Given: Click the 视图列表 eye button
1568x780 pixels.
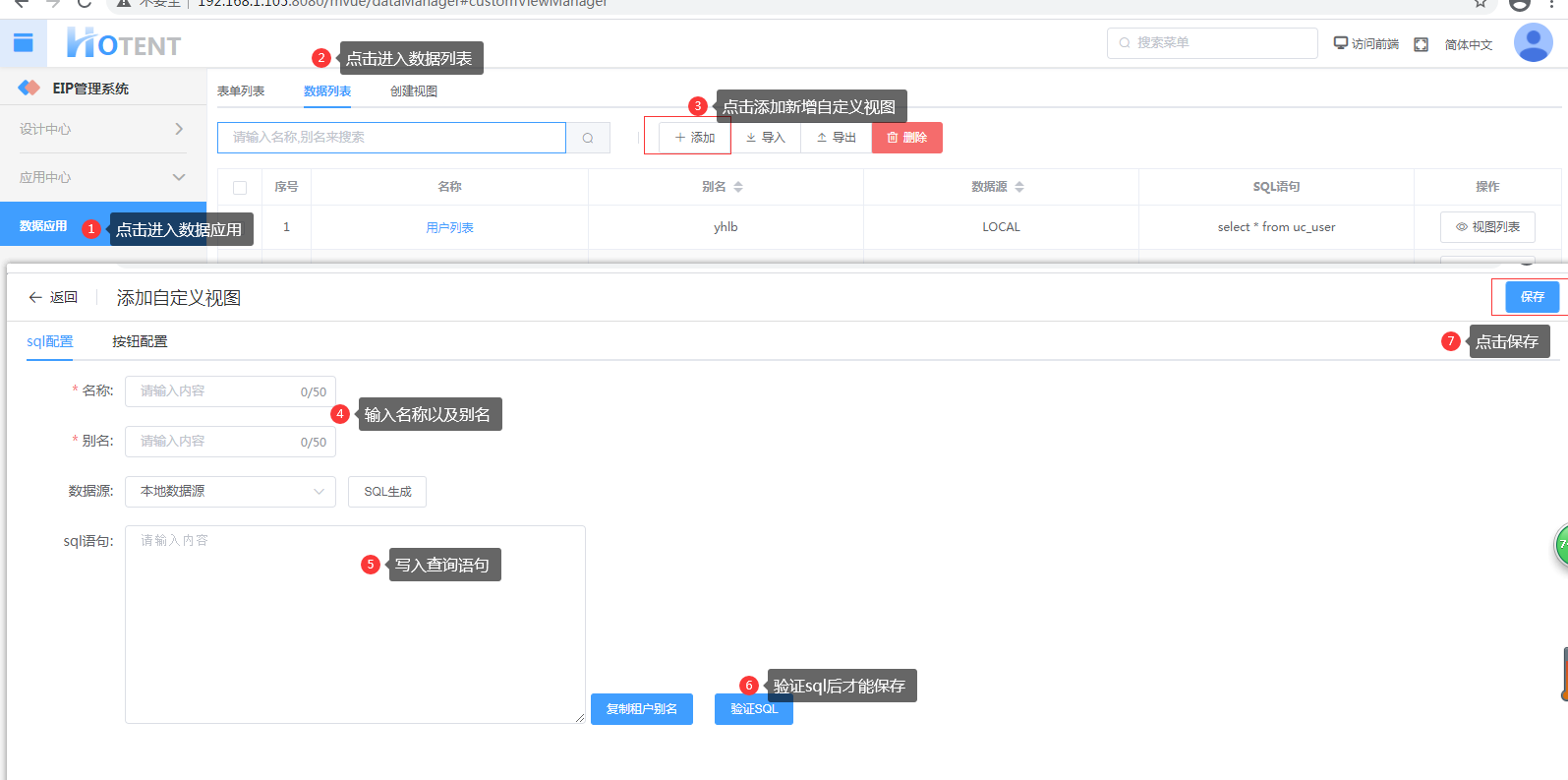Looking at the screenshot, I should pos(1486,227).
